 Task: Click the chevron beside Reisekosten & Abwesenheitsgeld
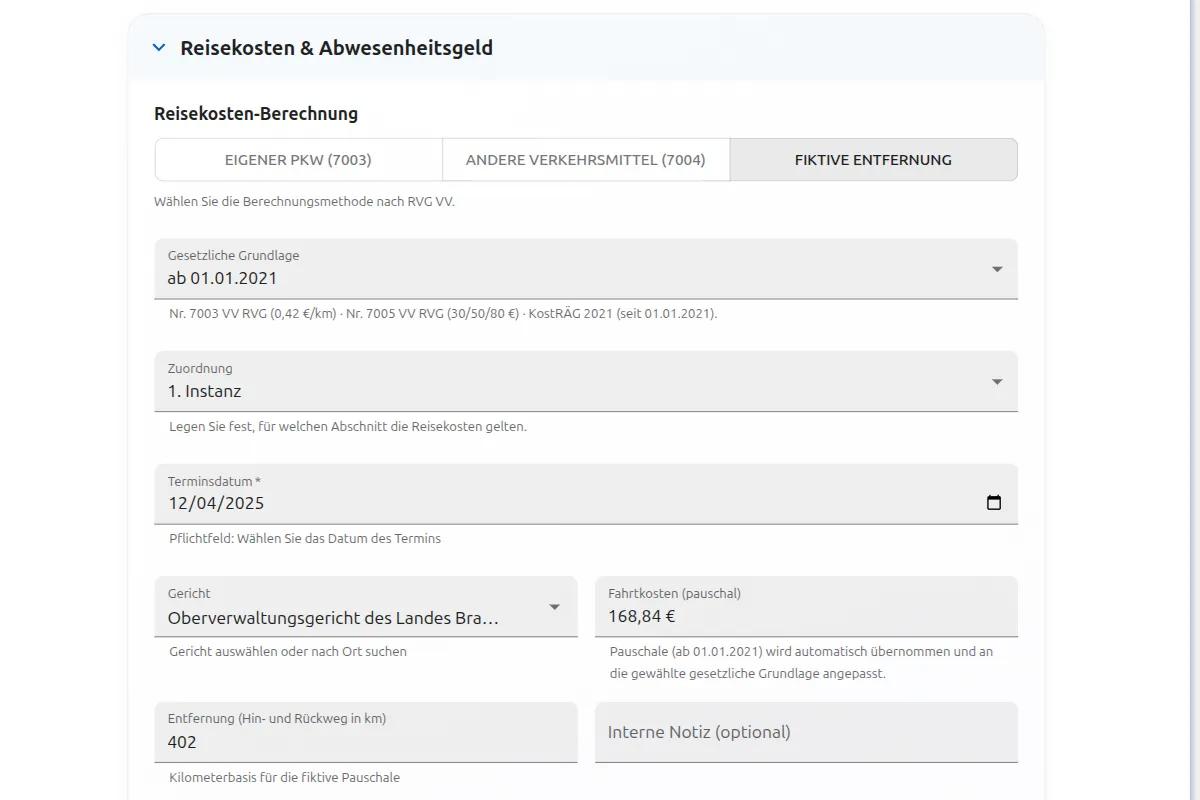[158, 47]
